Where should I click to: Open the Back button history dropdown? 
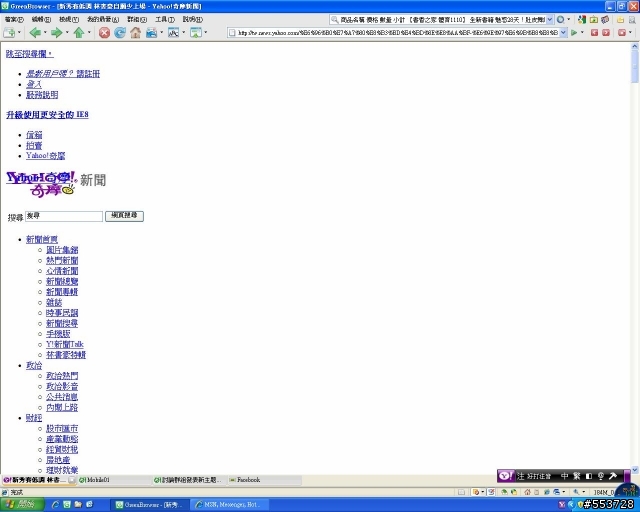point(45,33)
